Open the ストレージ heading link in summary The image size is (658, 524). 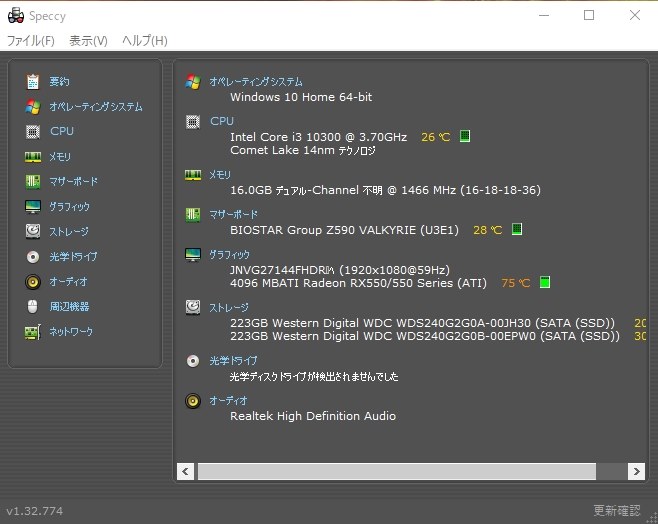point(229,308)
